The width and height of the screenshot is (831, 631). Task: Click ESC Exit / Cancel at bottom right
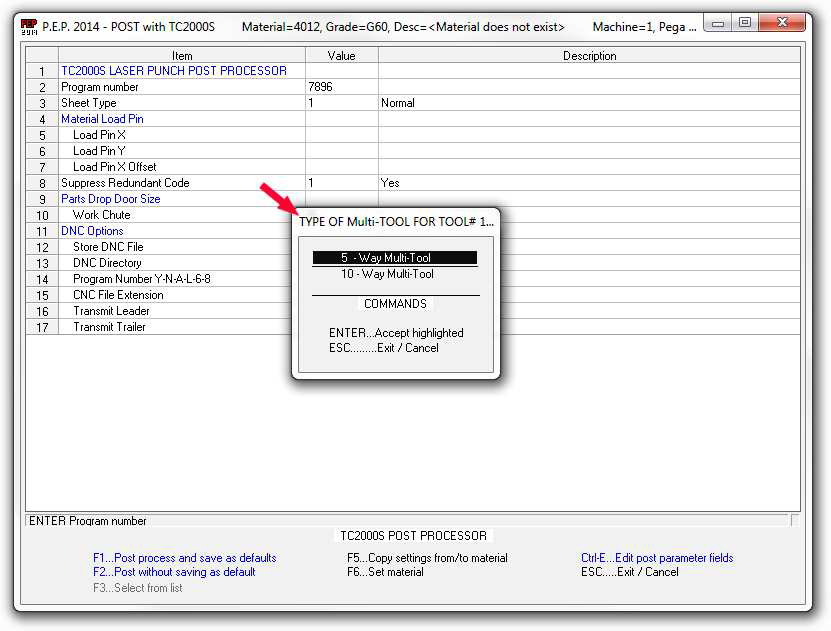[x=629, y=572]
